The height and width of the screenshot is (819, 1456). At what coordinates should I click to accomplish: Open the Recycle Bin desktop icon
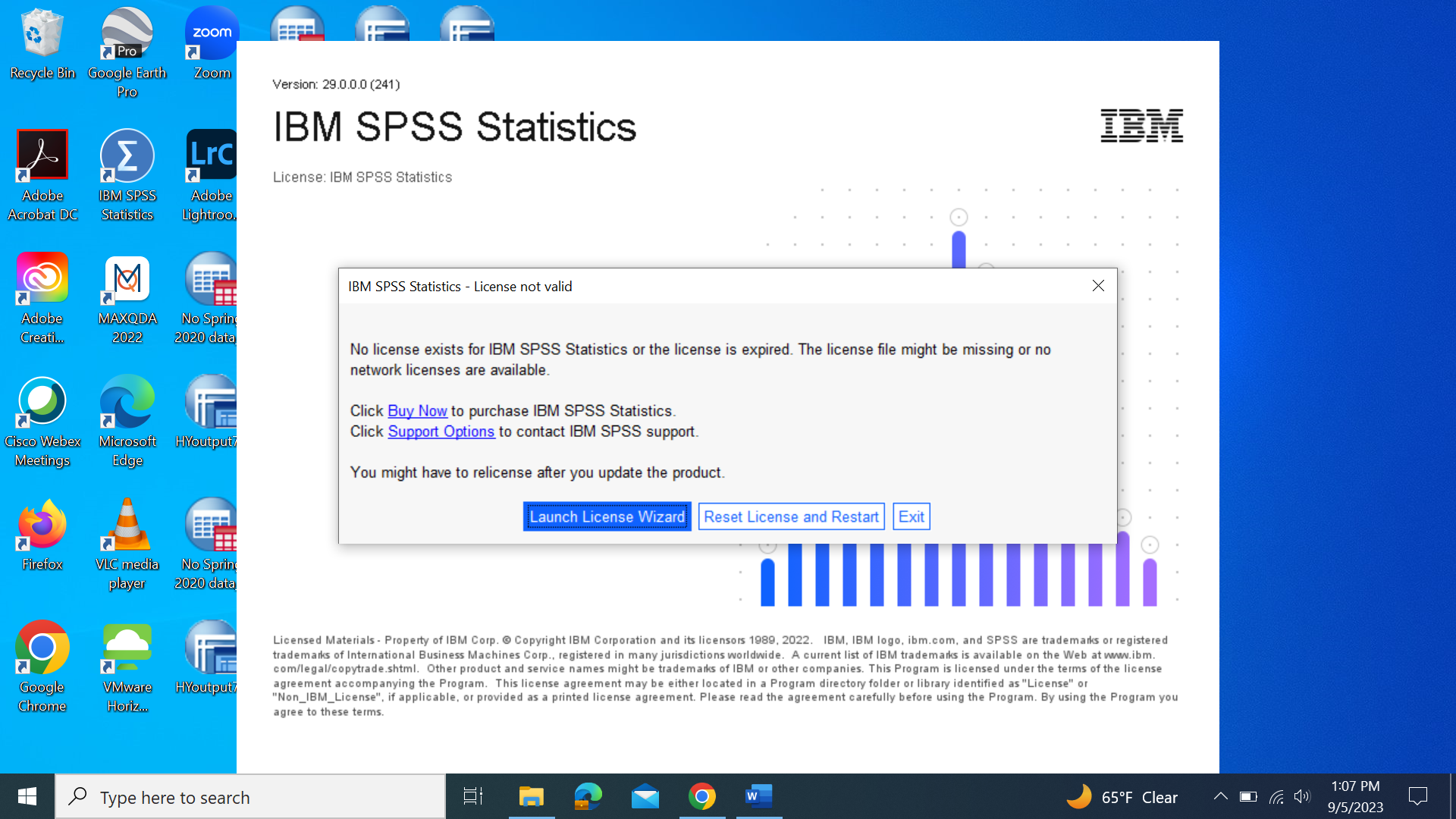42,44
